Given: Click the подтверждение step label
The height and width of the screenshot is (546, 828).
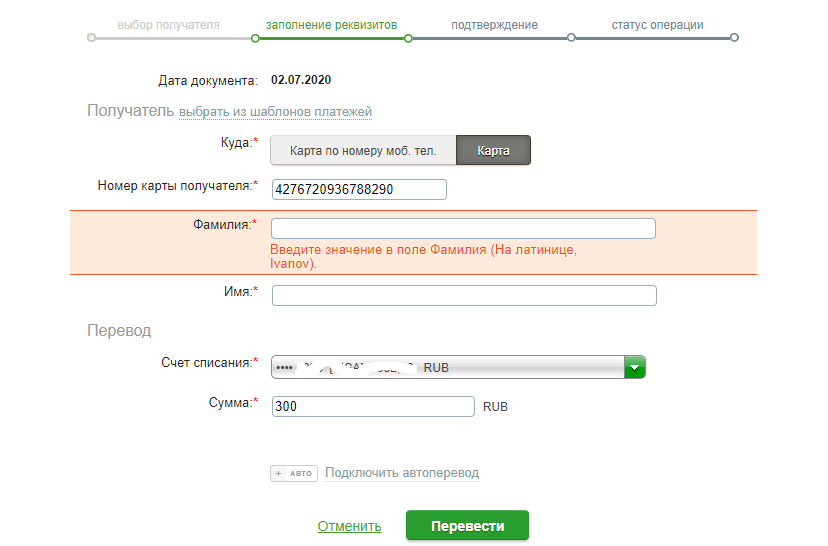Looking at the screenshot, I should click(x=494, y=25).
